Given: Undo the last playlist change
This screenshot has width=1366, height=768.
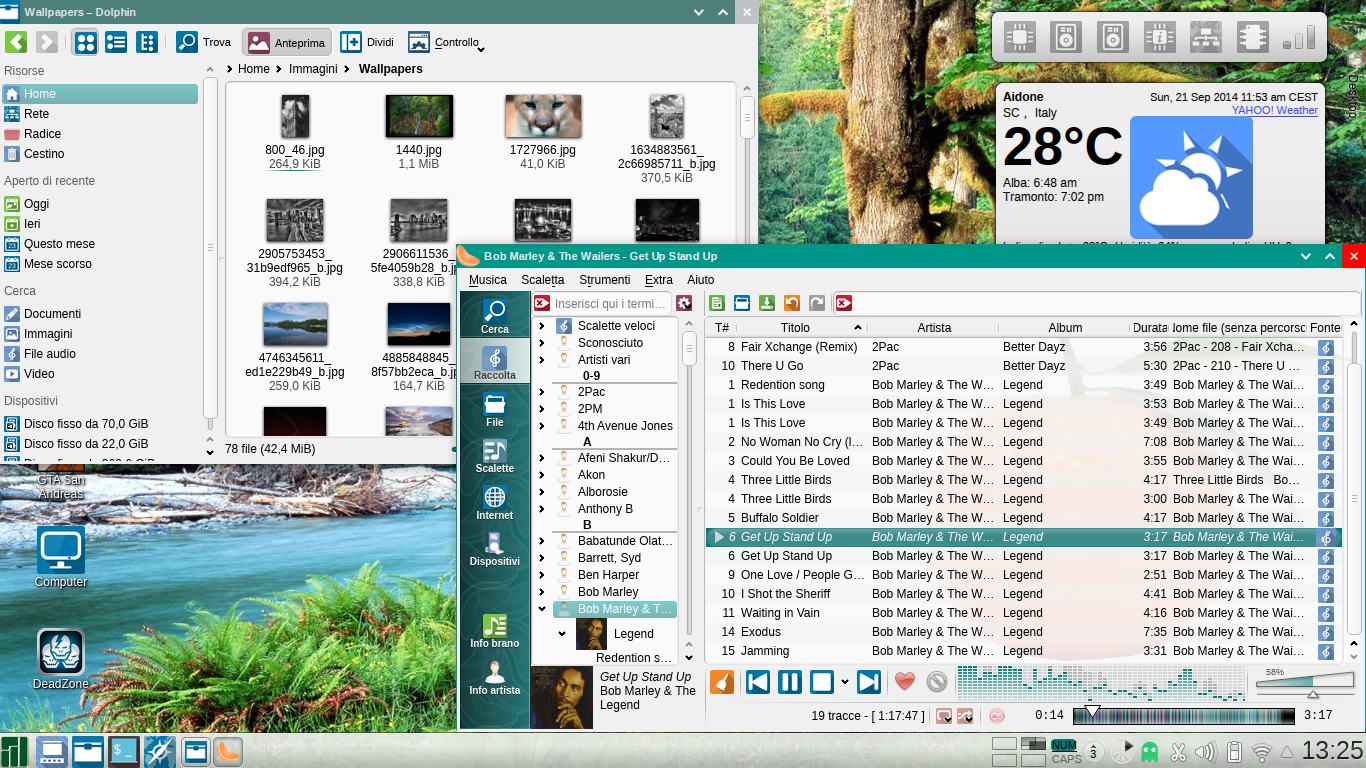Looking at the screenshot, I should [792, 303].
